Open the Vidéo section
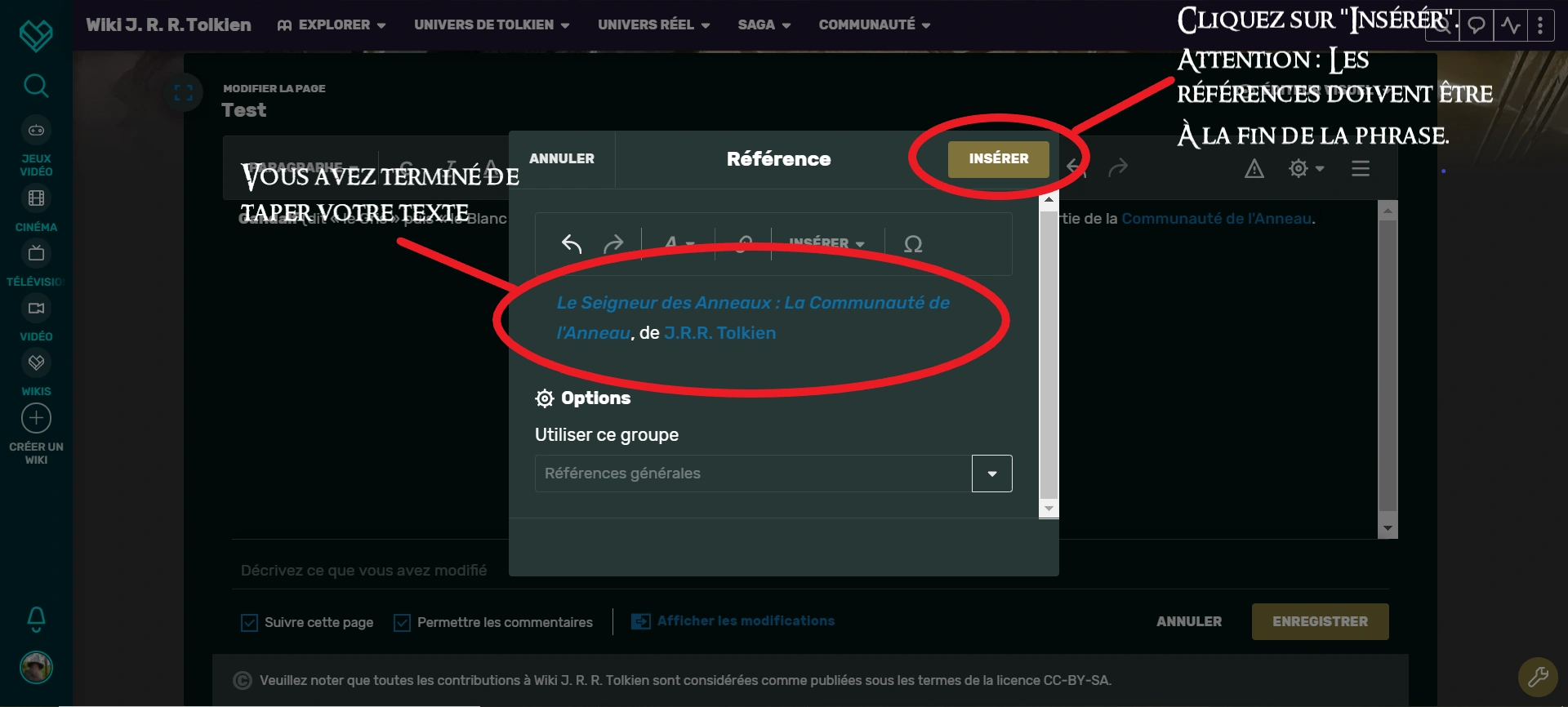 (x=36, y=318)
